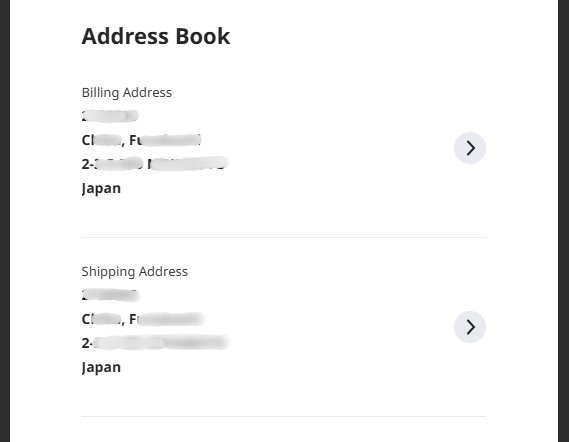Click the divider line below the billing address
This screenshot has width=569, height=442.
coord(284,237)
